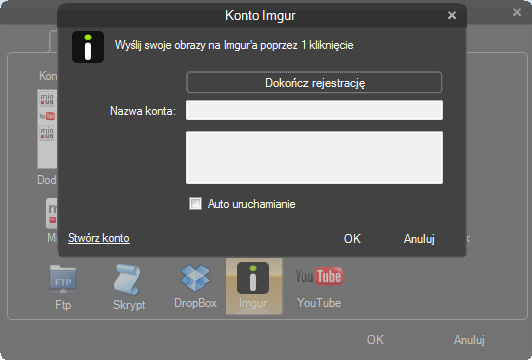532x360 pixels.
Task: Focus the Nazwa konta input field
Action: (x=314, y=110)
